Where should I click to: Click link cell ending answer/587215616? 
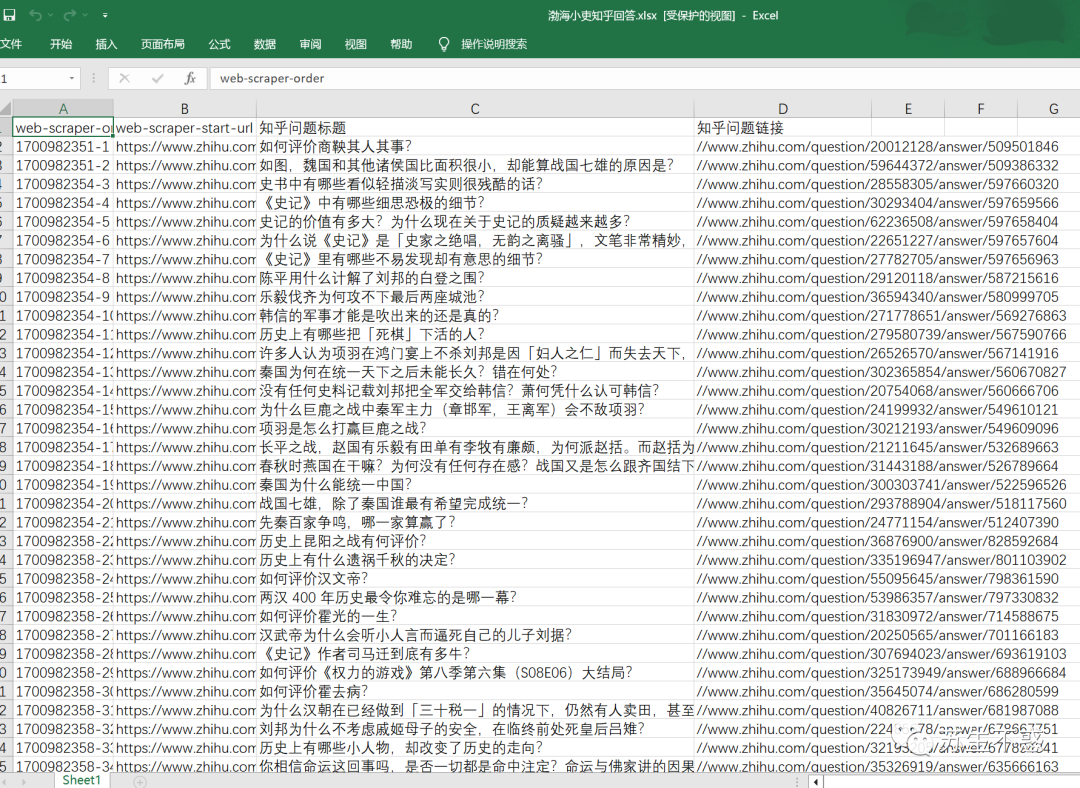pos(878,278)
